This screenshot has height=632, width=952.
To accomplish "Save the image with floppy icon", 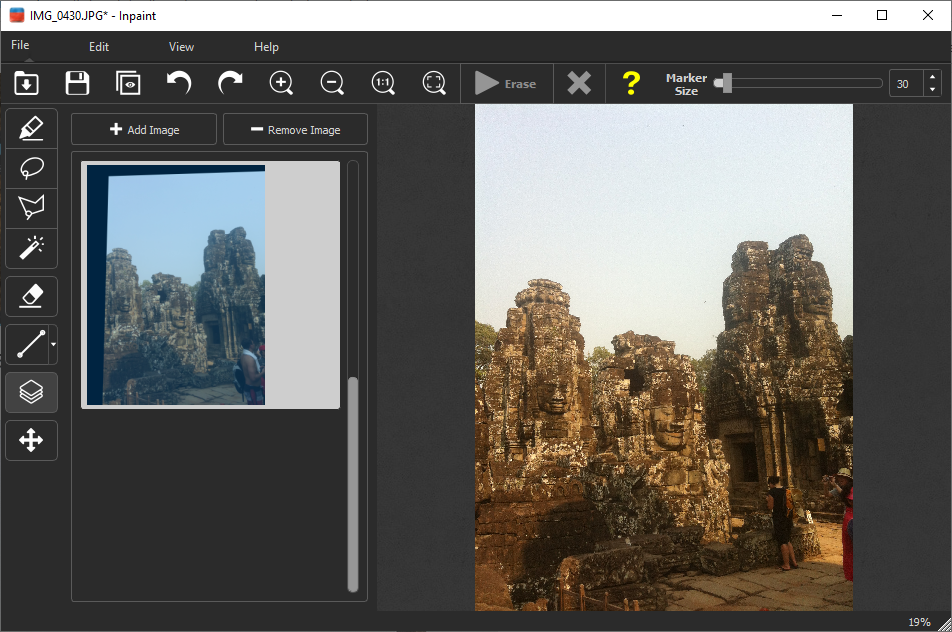I will coord(77,83).
